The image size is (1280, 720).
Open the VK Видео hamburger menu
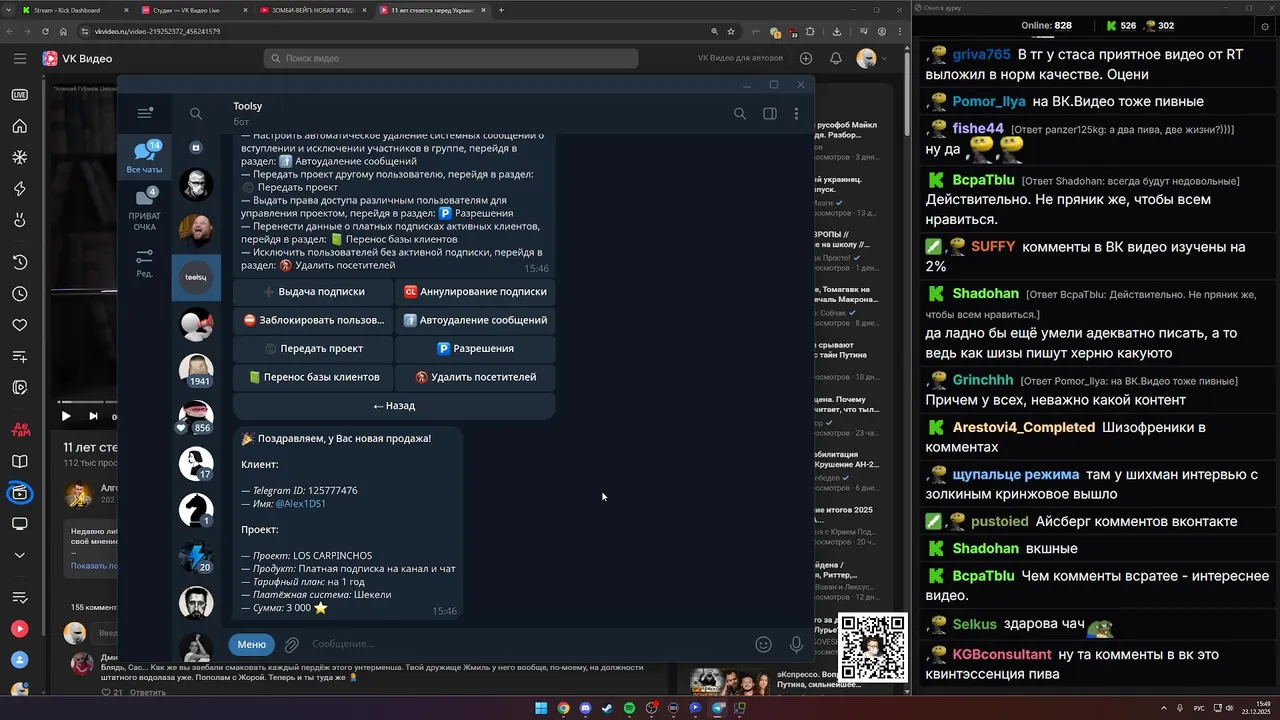20,59
